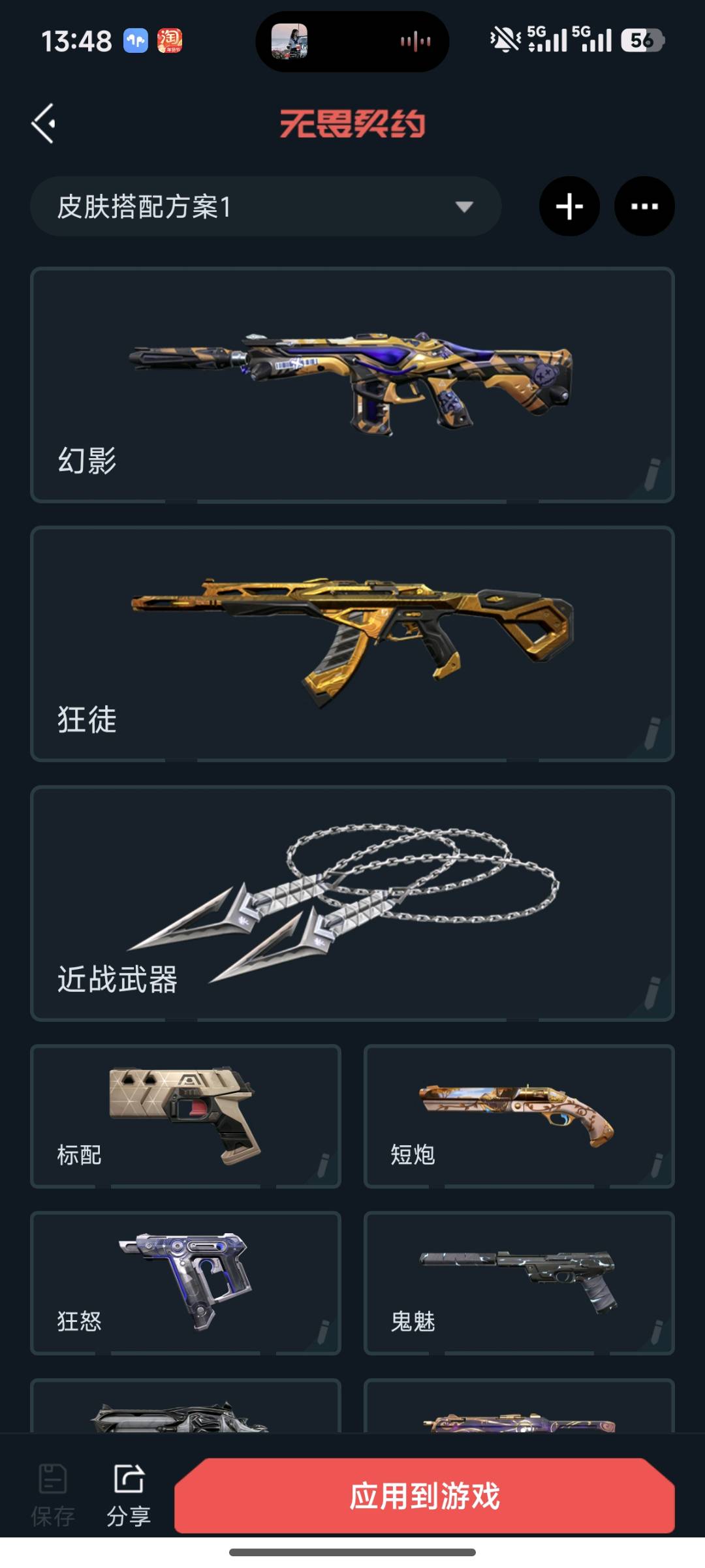
Task: Select the 狂徒 golden rifle thumbnail
Action: [352, 641]
